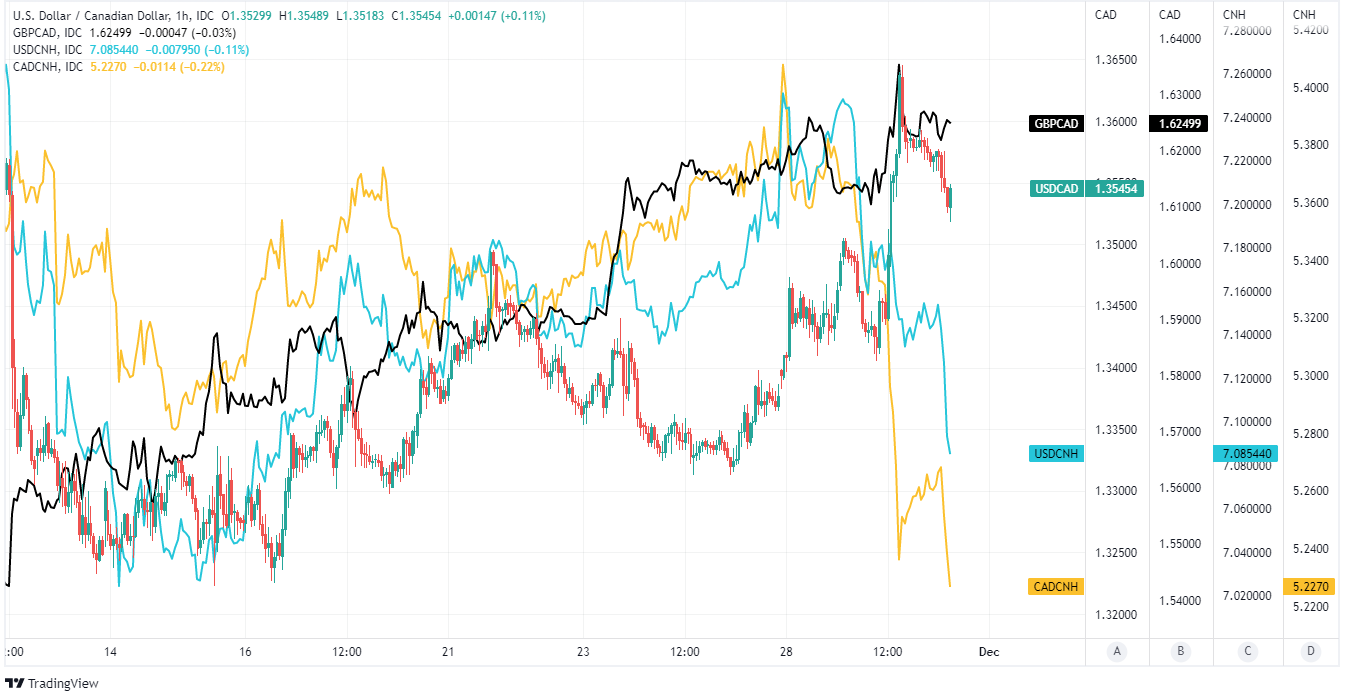1346x698 pixels.
Task: Click the black GBPCAD series label
Action: [x=1056, y=124]
